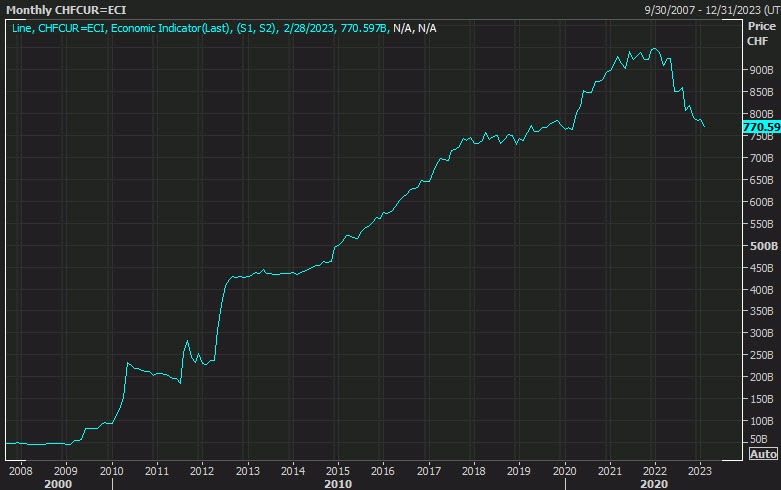Click the 50B price axis label
The height and width of the screenshot is (490, 781).
[764, 440]
